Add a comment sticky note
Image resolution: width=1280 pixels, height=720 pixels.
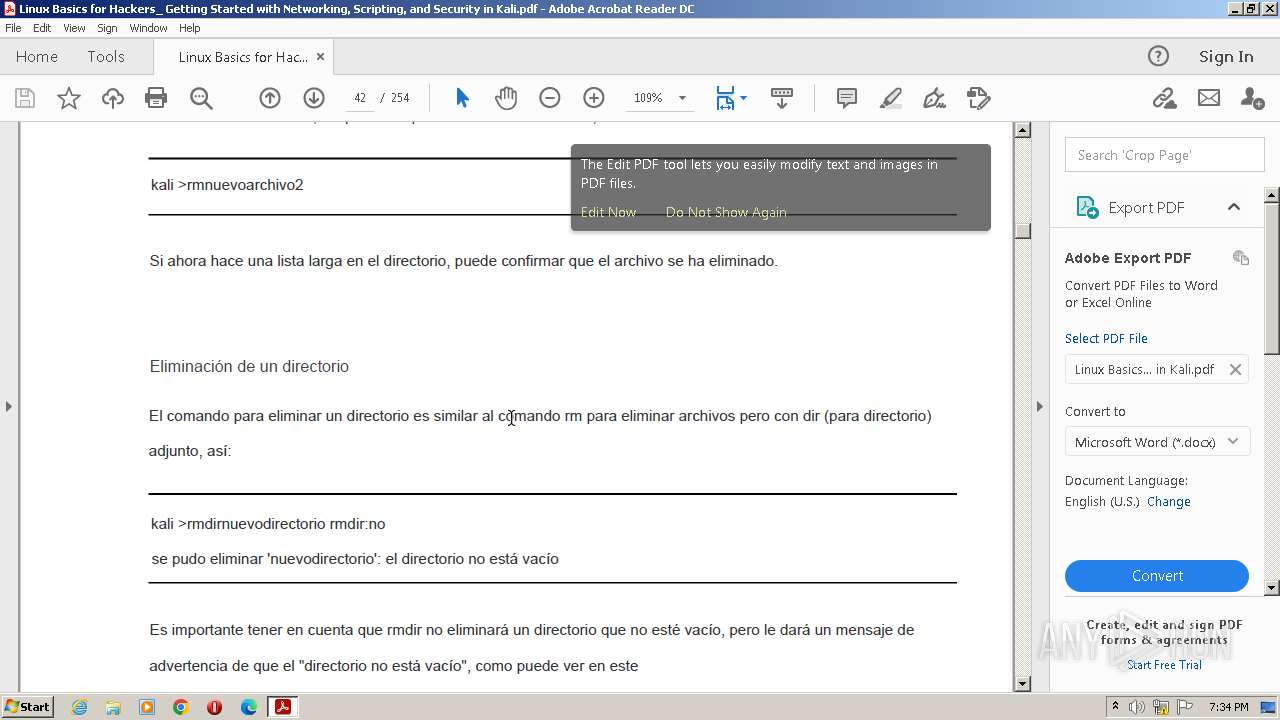(x=847, y=98)
